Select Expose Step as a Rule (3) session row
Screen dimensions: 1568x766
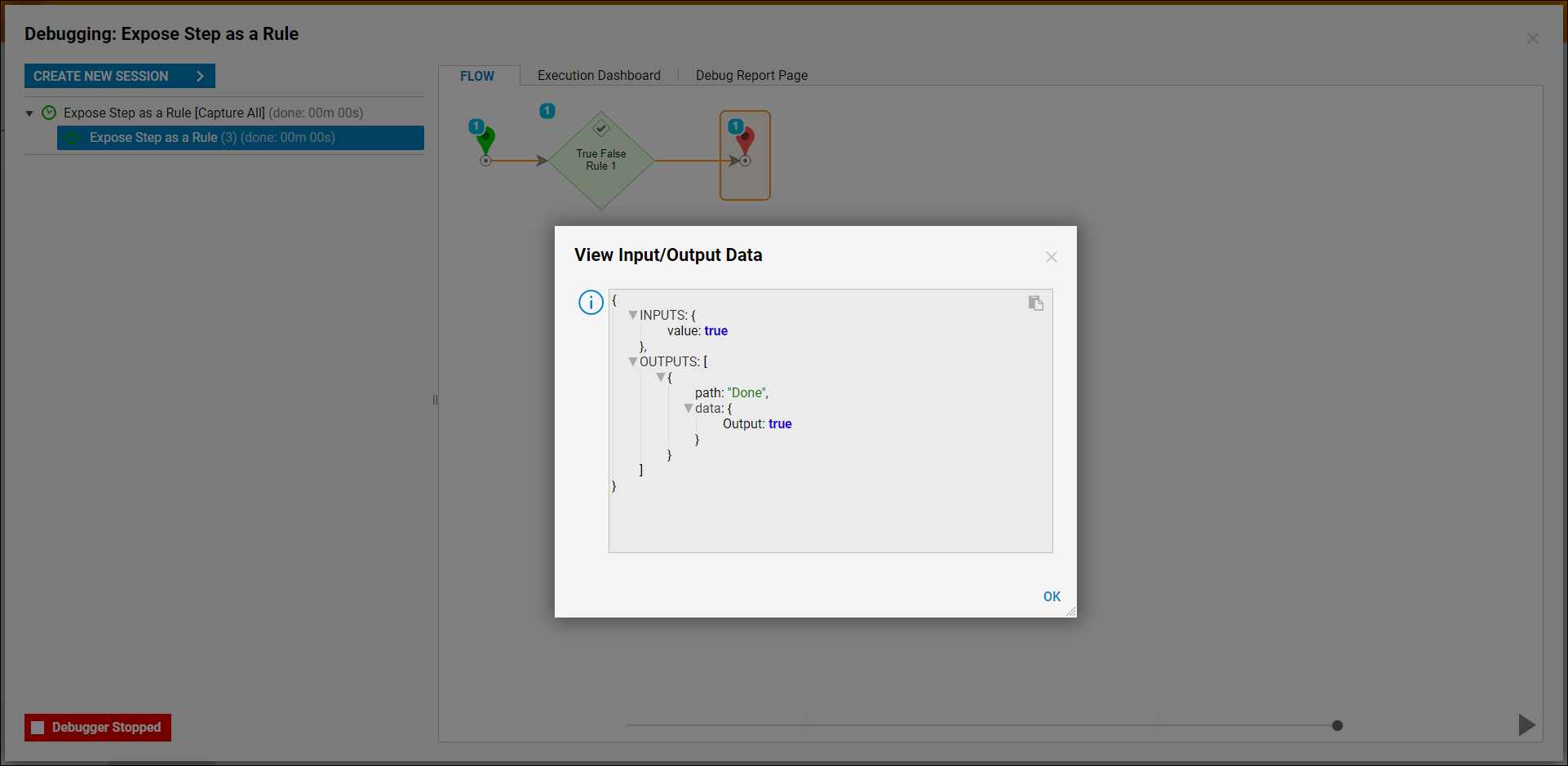[x=241, y=138]
